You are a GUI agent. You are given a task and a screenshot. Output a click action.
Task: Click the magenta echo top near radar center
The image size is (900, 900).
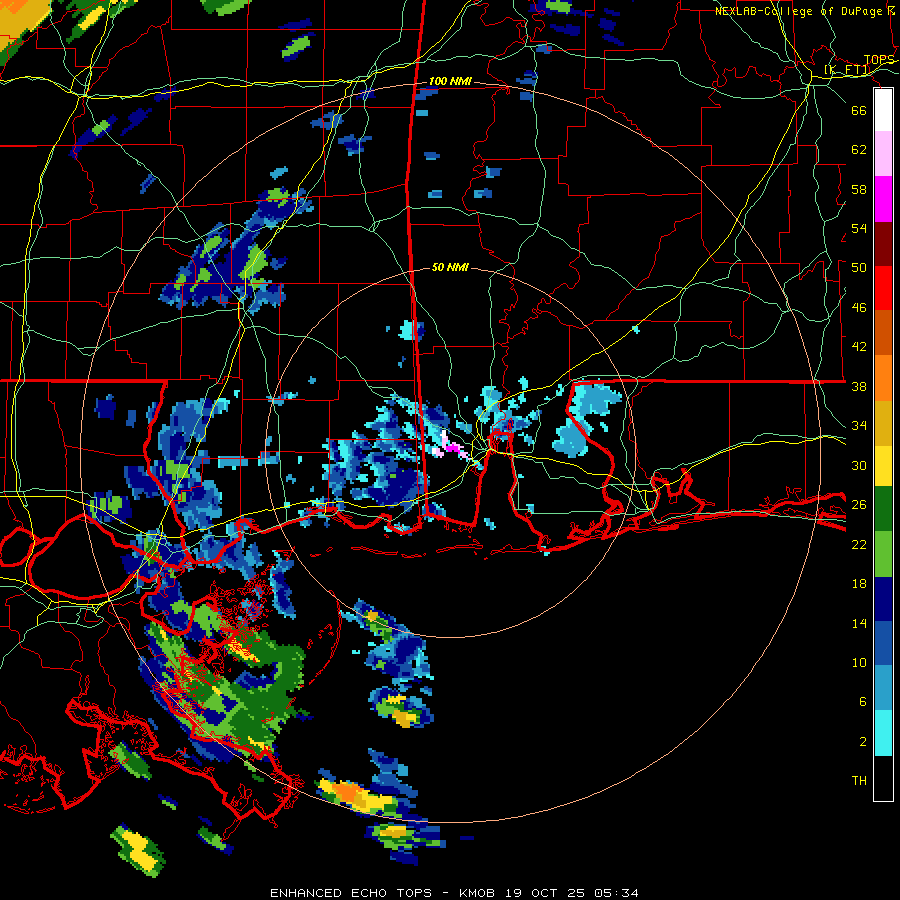point(455,447)
